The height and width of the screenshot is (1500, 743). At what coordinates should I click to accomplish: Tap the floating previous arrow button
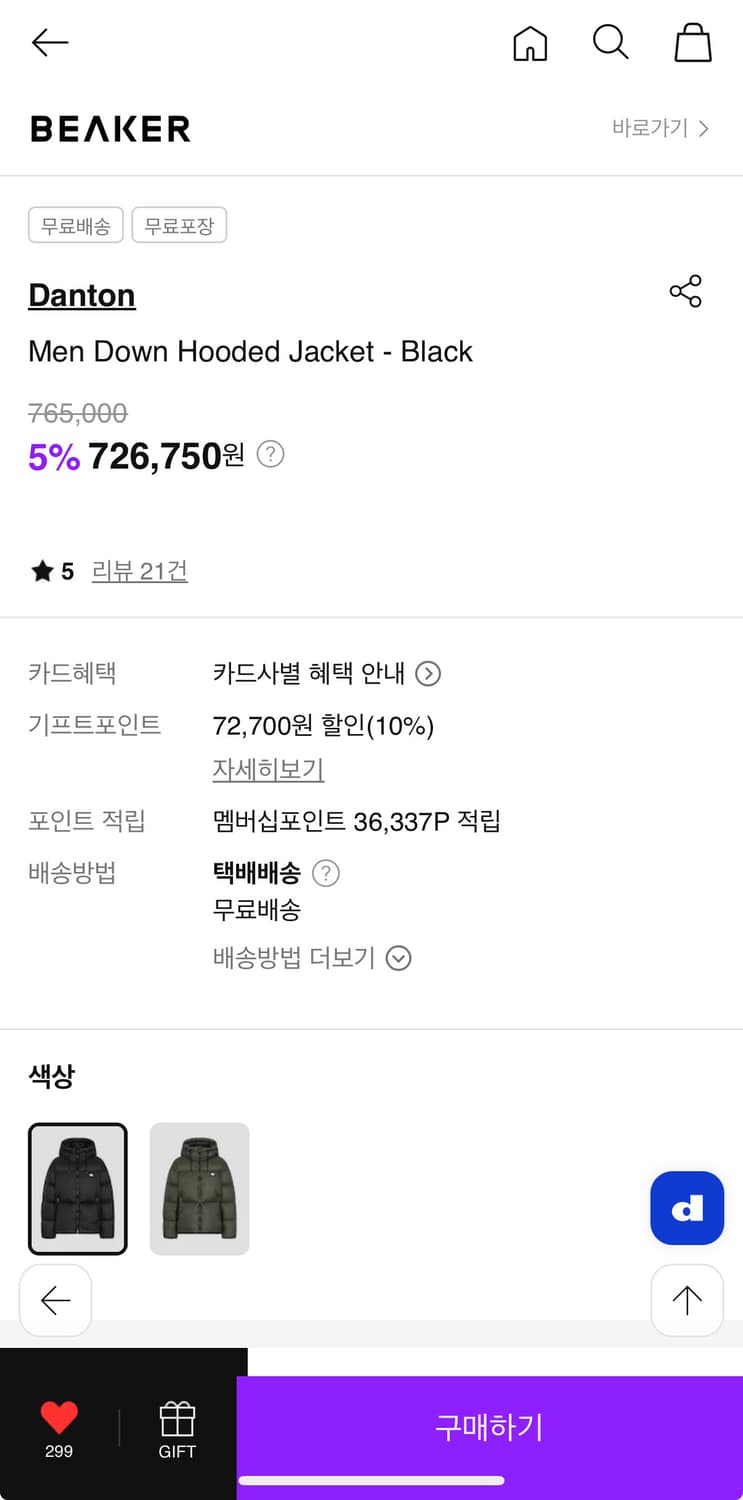[x=56, y=1300]
